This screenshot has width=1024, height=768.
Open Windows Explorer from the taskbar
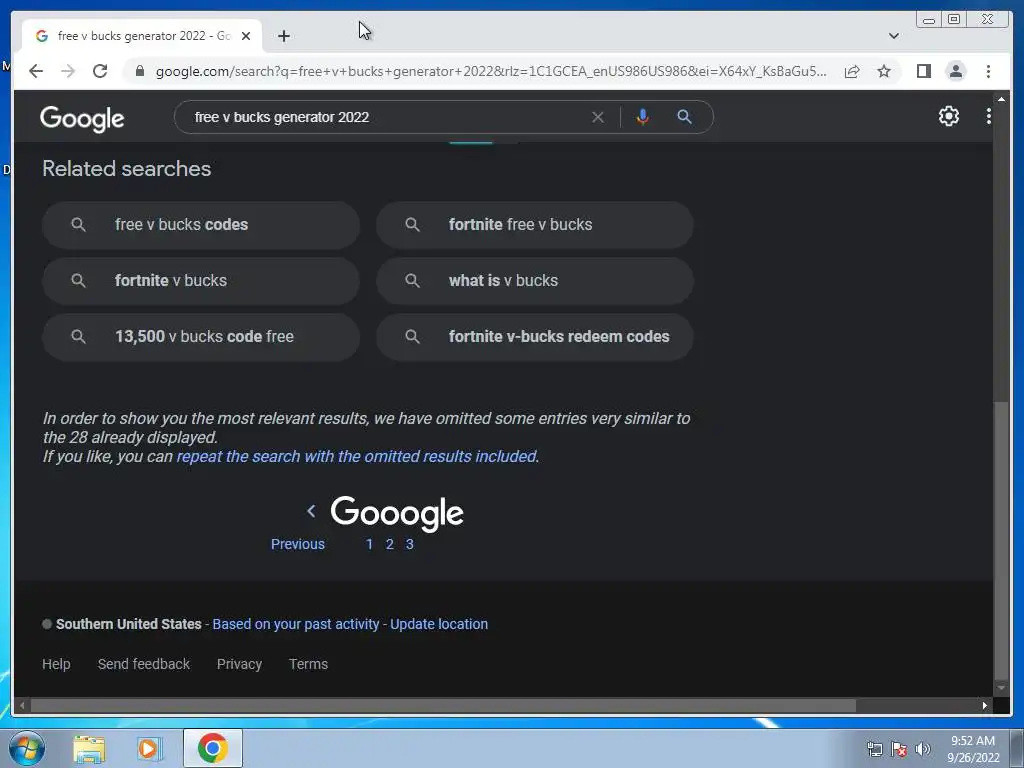click(x=89, y=748)
